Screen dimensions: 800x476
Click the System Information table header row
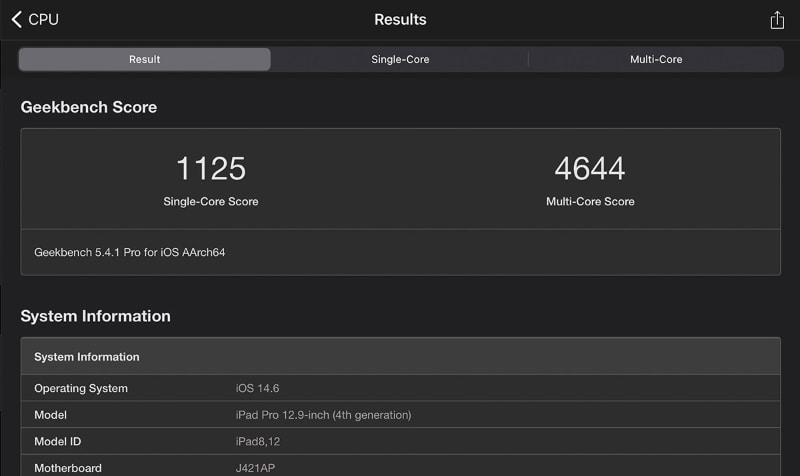pyautogui.click(x=401, y=356)
